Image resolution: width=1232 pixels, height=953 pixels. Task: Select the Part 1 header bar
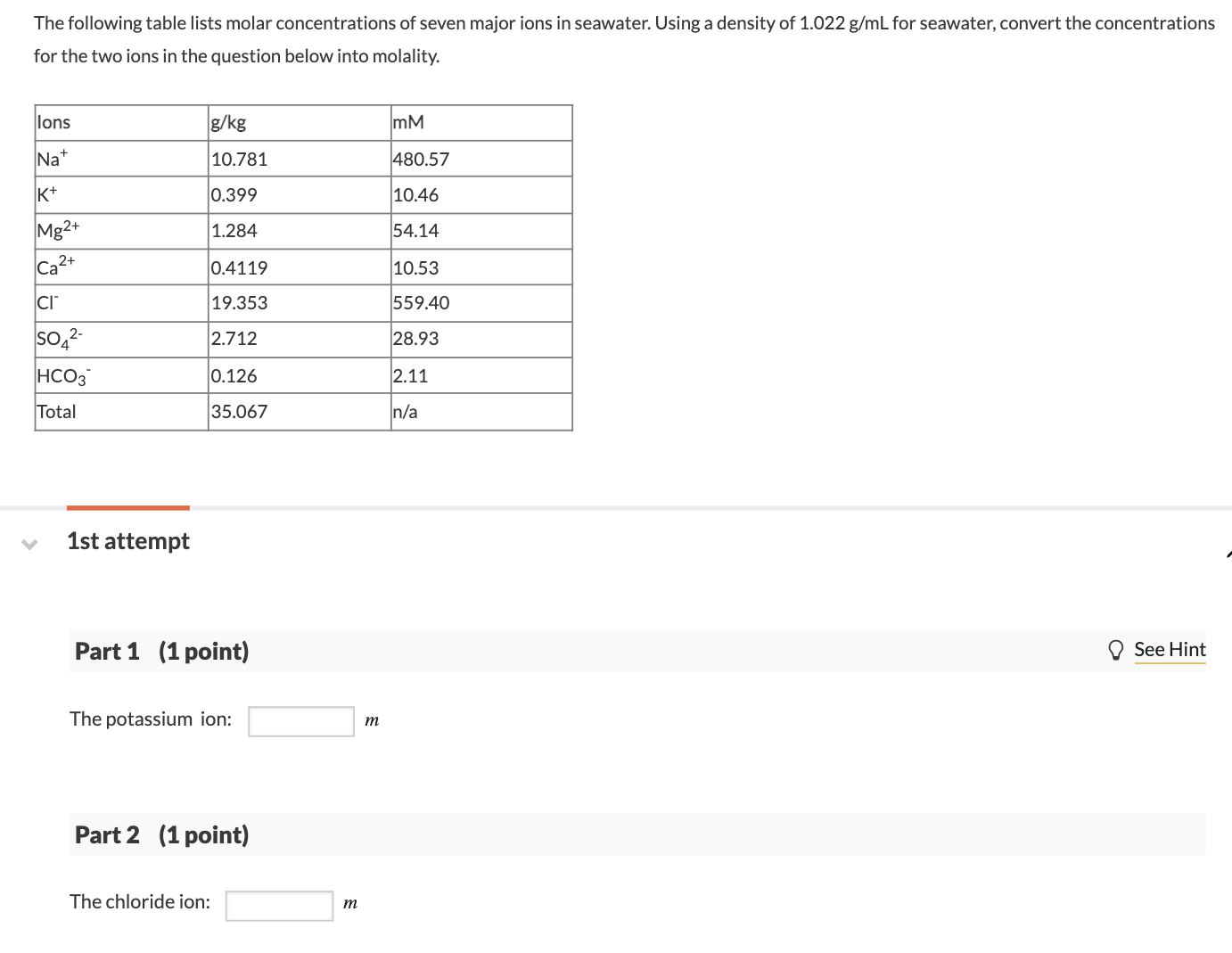(161, 651)
